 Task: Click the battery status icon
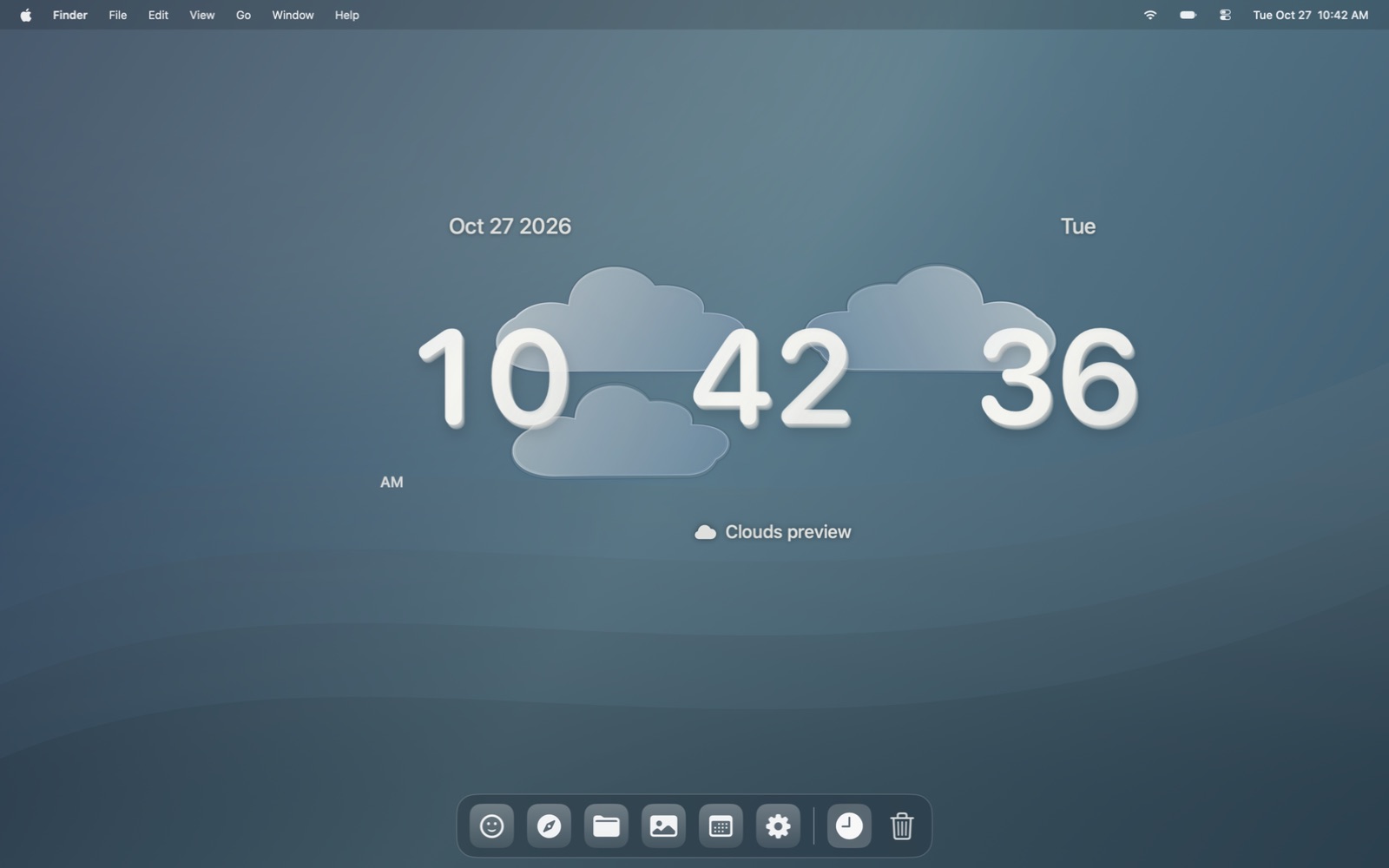[x=1188, y=15]
